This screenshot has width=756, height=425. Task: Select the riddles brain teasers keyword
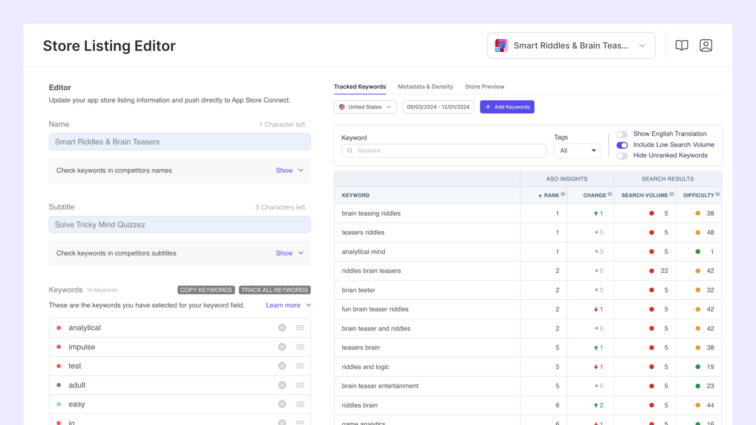[x=371, y=271]
